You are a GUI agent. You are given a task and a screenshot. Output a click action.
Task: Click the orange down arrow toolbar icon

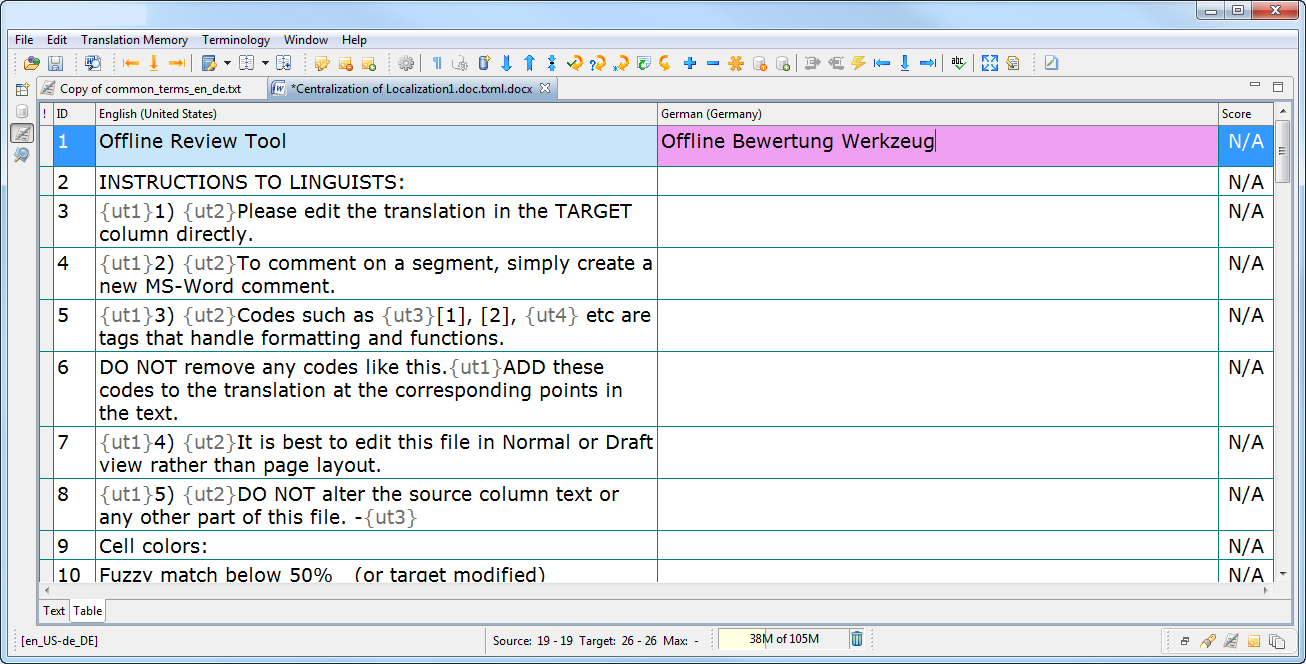(x=154, y=63)
